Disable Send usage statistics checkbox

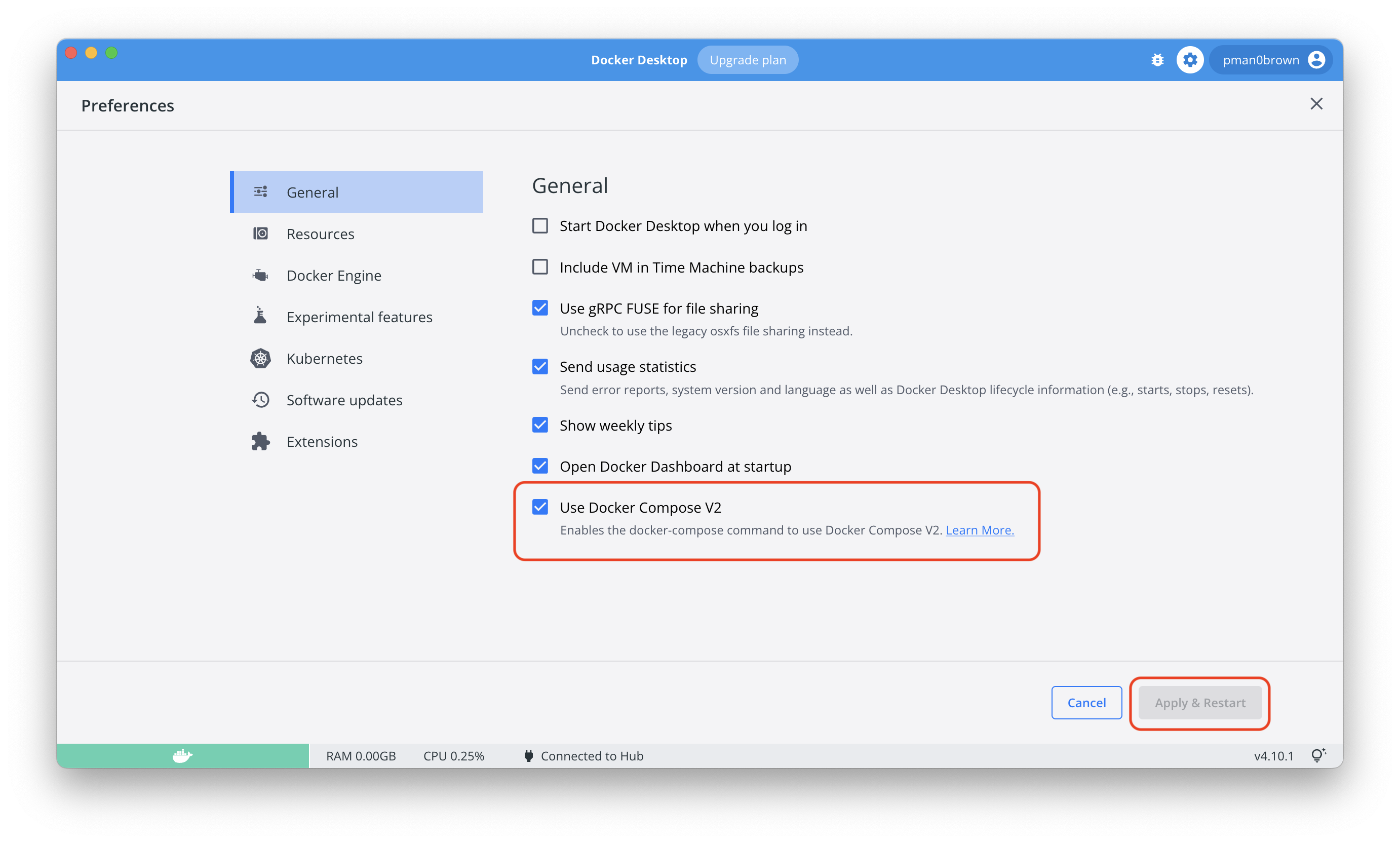pyautogui.click(x=539, y=366)
